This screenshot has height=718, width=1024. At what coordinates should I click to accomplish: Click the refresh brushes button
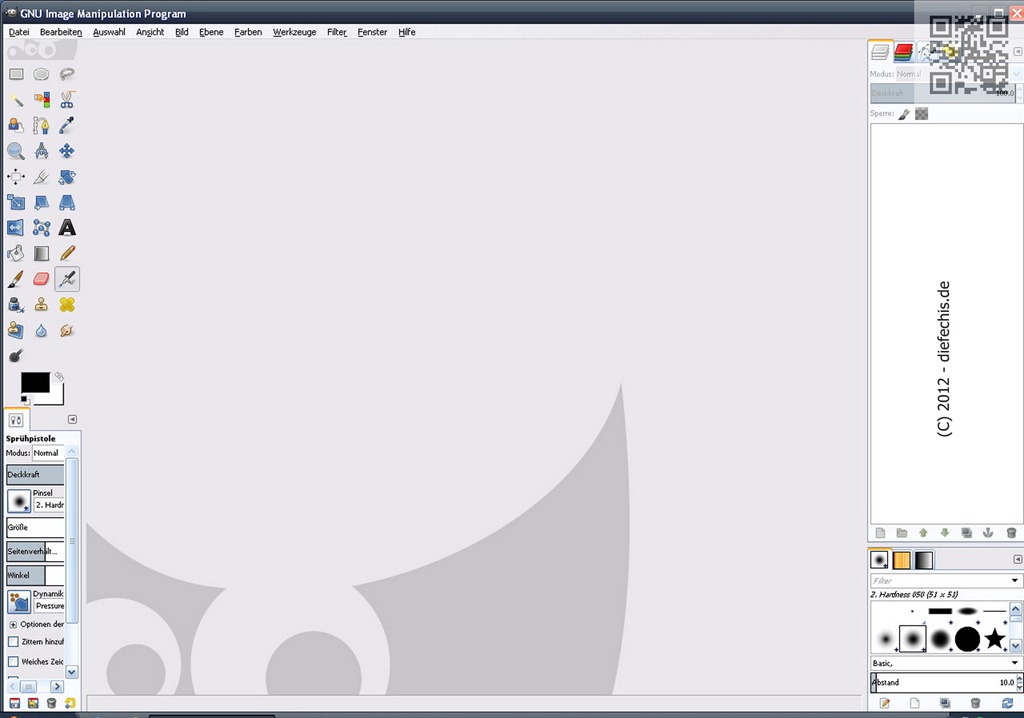click(x=1007, y=703)
